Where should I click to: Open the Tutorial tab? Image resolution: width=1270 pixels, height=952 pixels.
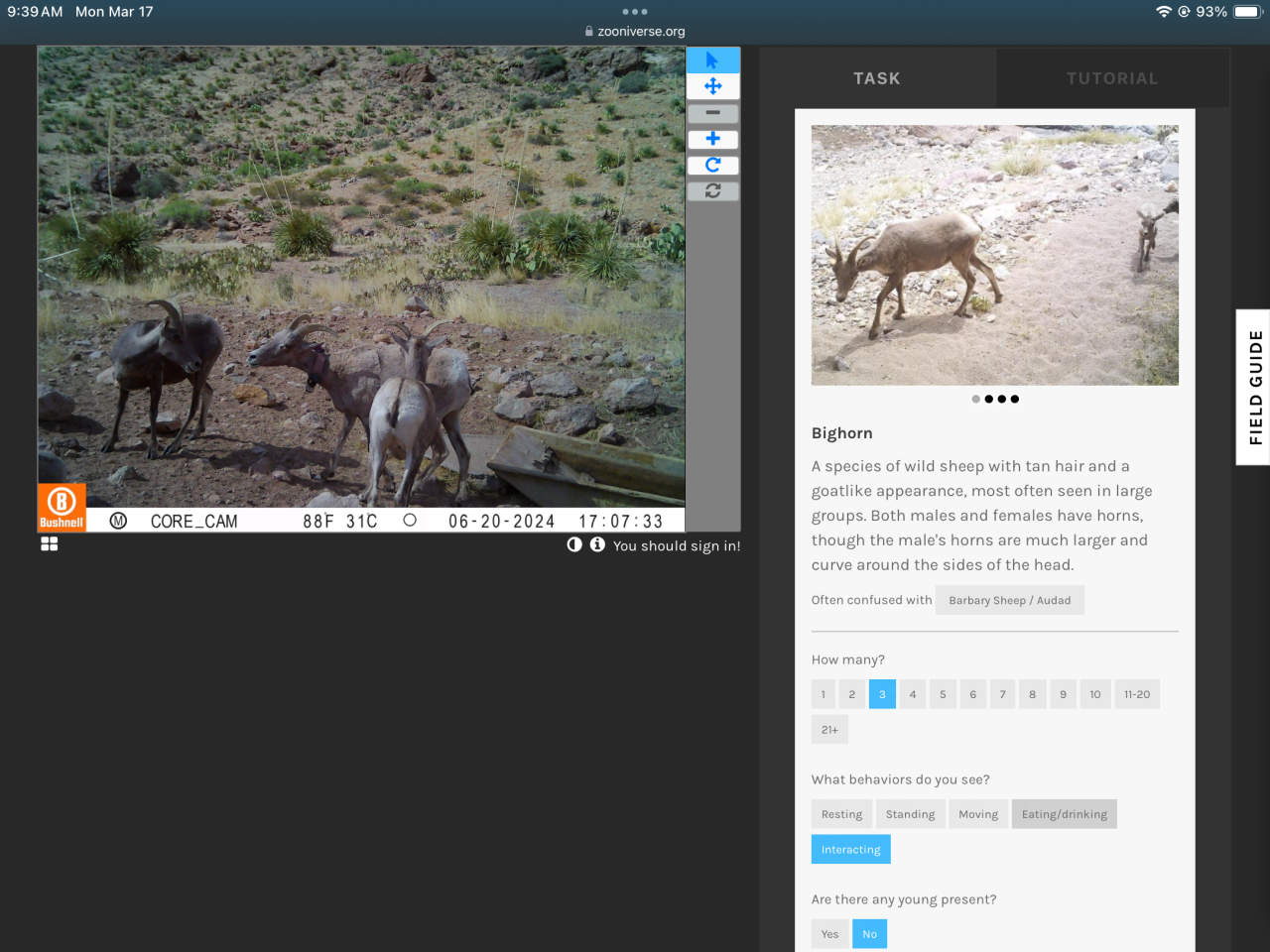[x=1112, y=78]
